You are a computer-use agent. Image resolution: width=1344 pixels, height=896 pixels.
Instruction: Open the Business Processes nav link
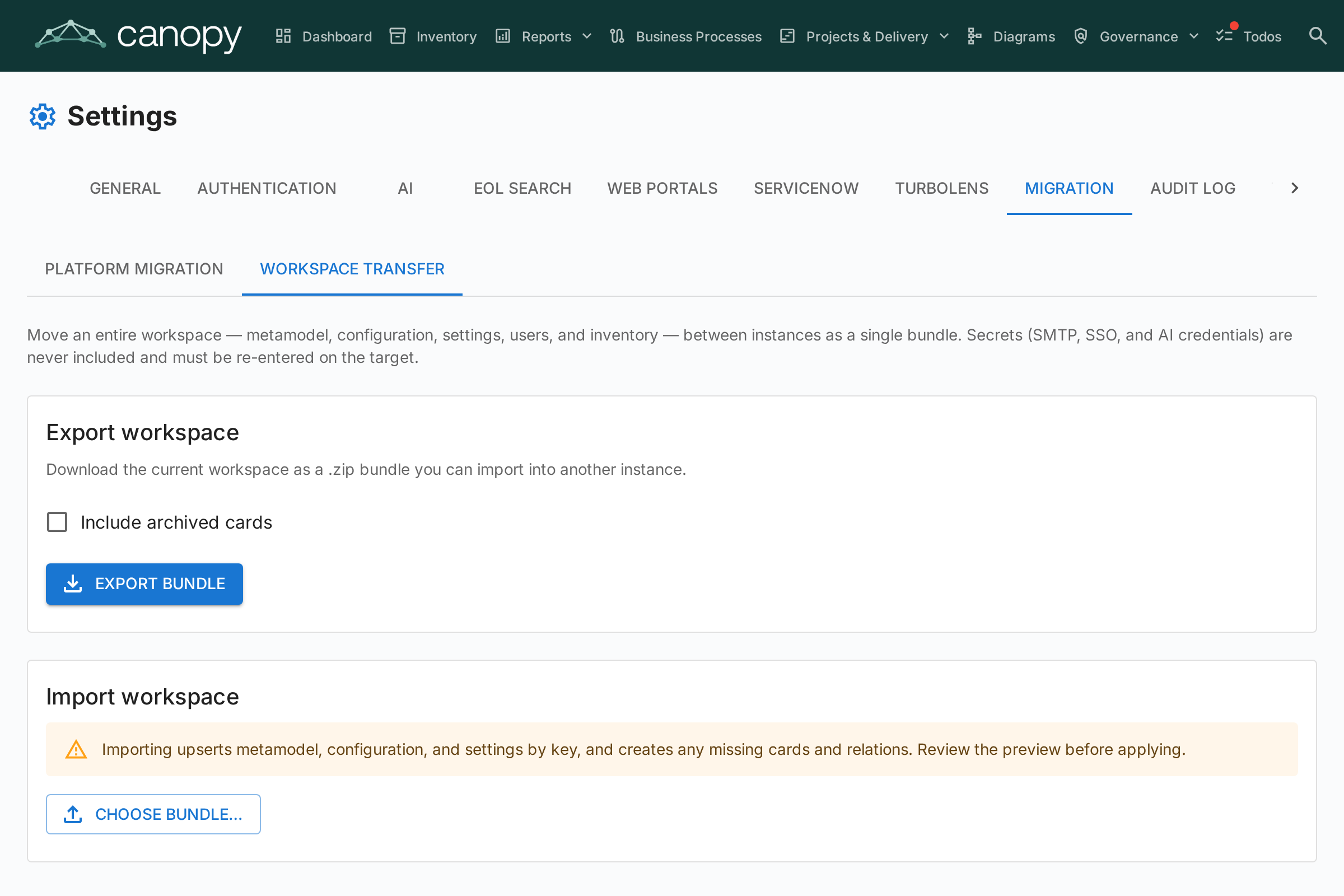[698, 36]
